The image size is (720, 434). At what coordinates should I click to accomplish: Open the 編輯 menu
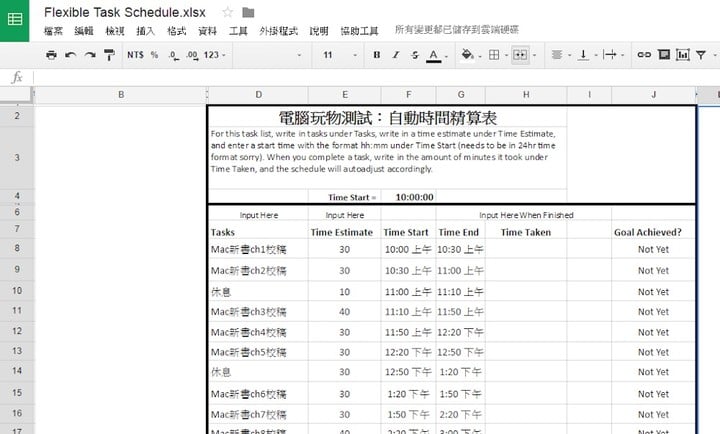pos(84,31)
